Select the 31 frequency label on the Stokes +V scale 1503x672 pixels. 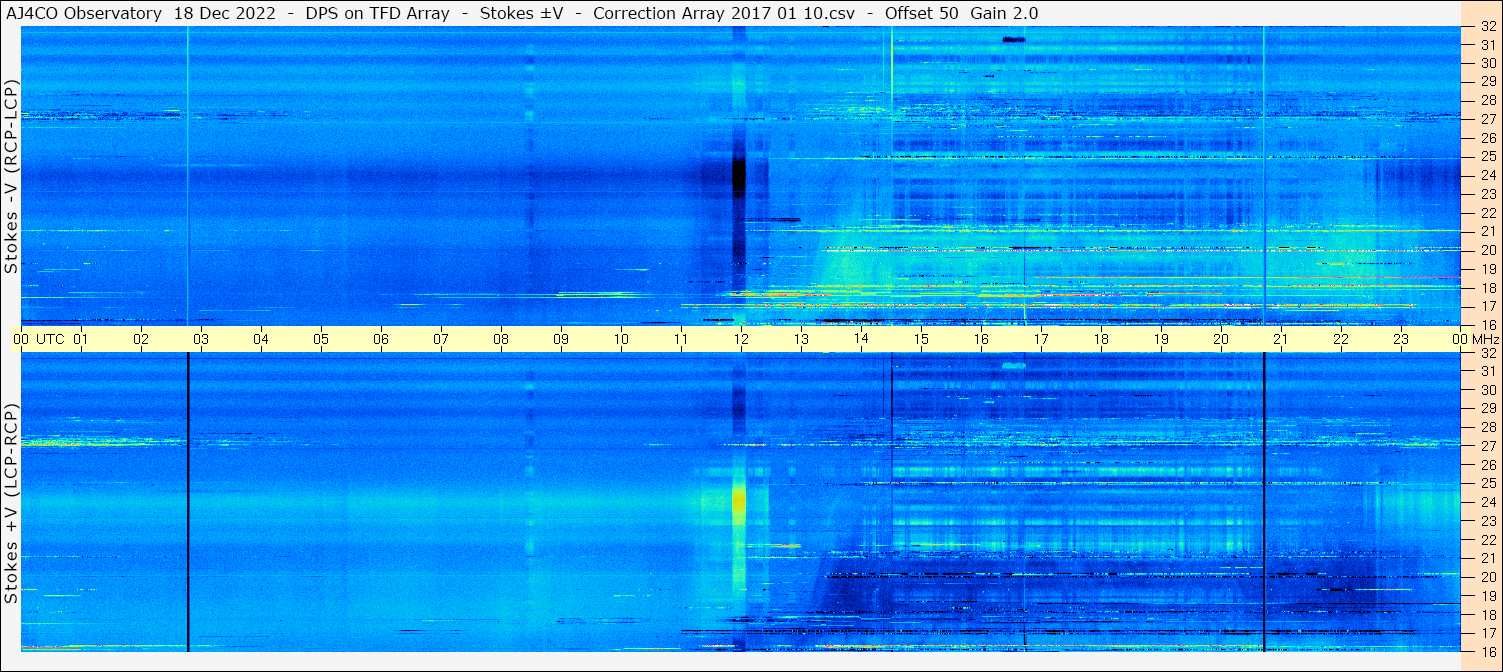coord(1487,371)
